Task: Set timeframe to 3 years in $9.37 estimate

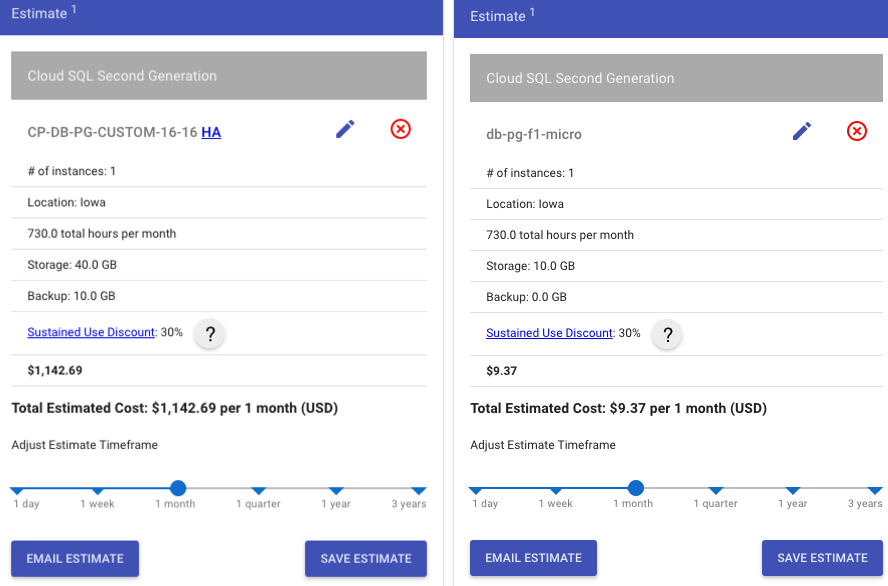Action: 875,490
